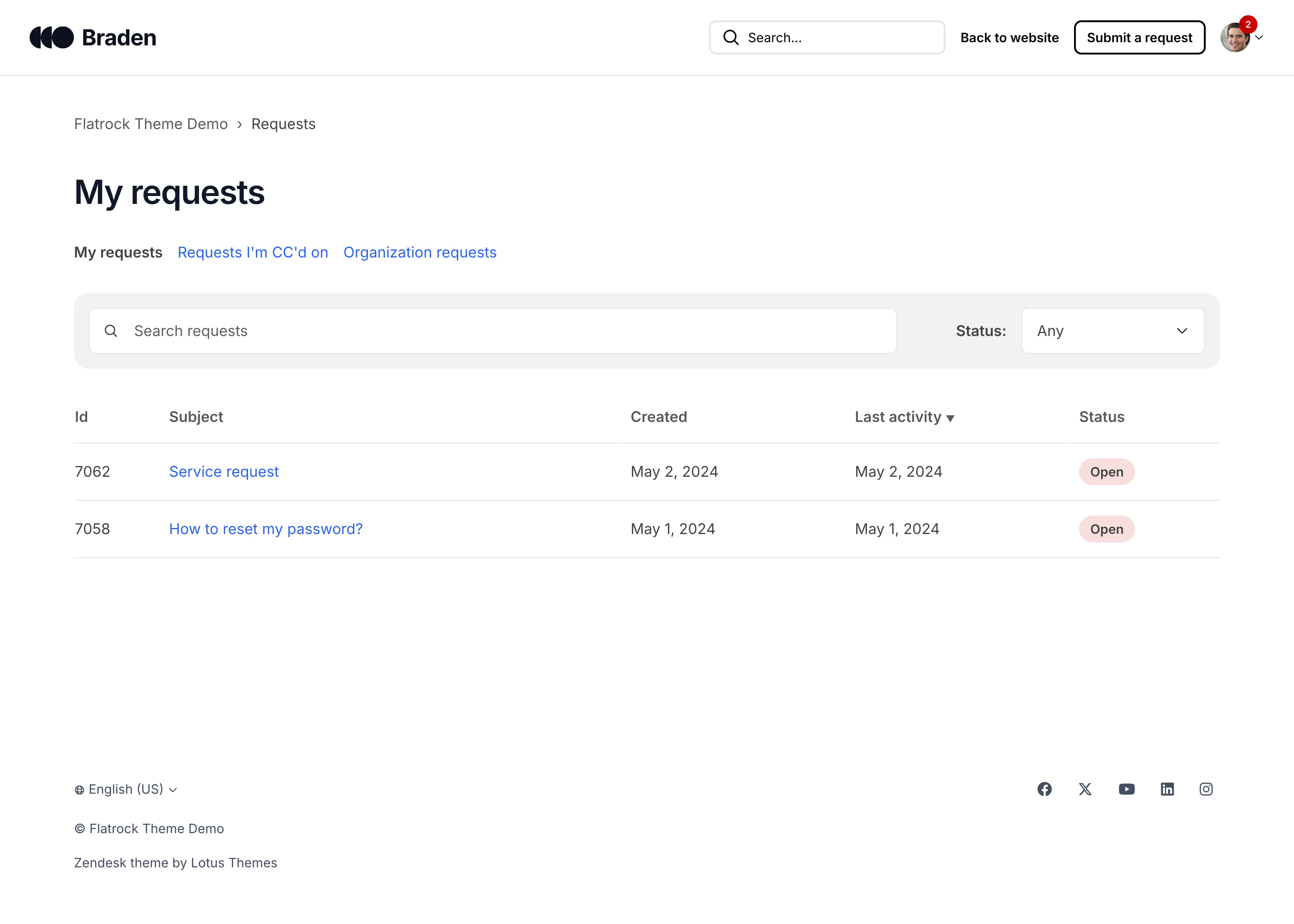Open the X (Twitter) social icon
Screen dimensions: 1294x924
(x=1085, y=789)
